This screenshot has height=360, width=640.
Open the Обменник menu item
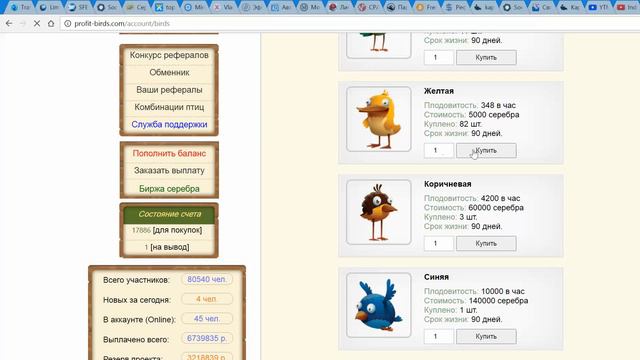pos(169,73)
